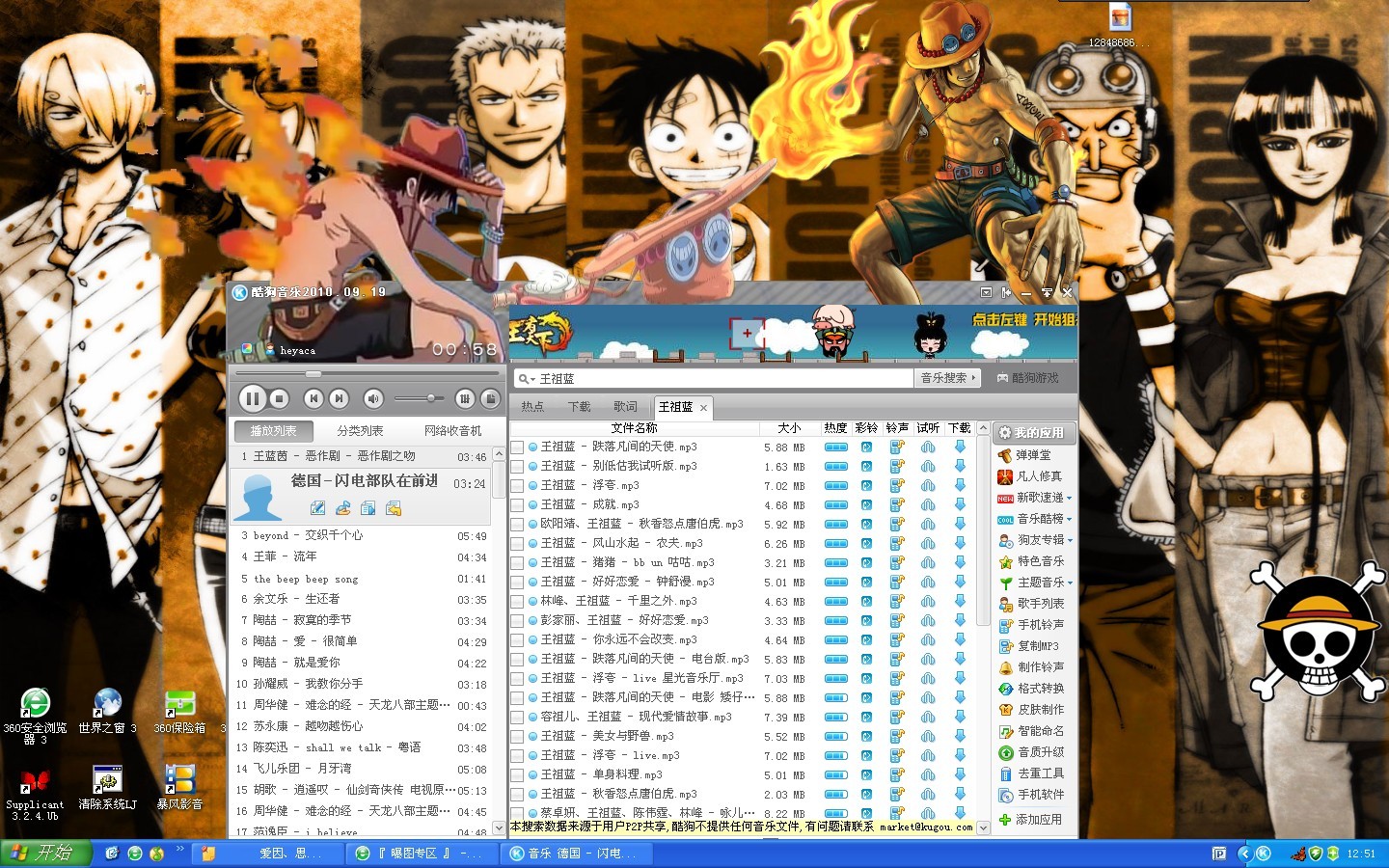Tick checkbox for 好好恋爱 - 钟舒漫.mp3
This screenshot has height=868, width=1389.
(518, 582)
